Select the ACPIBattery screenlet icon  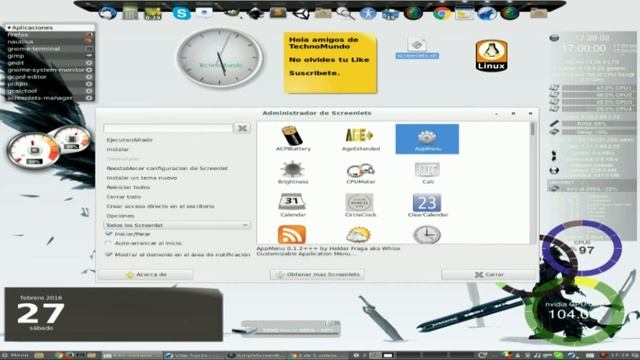(293, 139)
